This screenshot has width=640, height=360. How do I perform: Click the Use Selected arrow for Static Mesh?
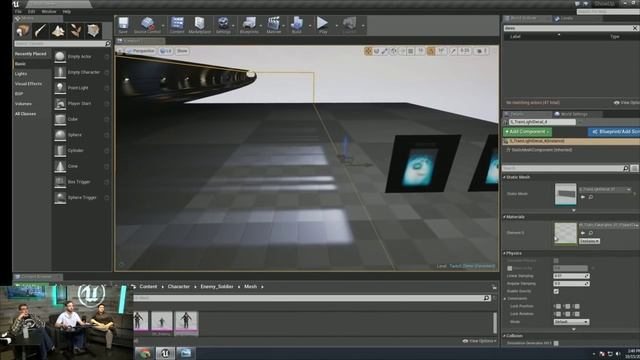pos(582,197)
